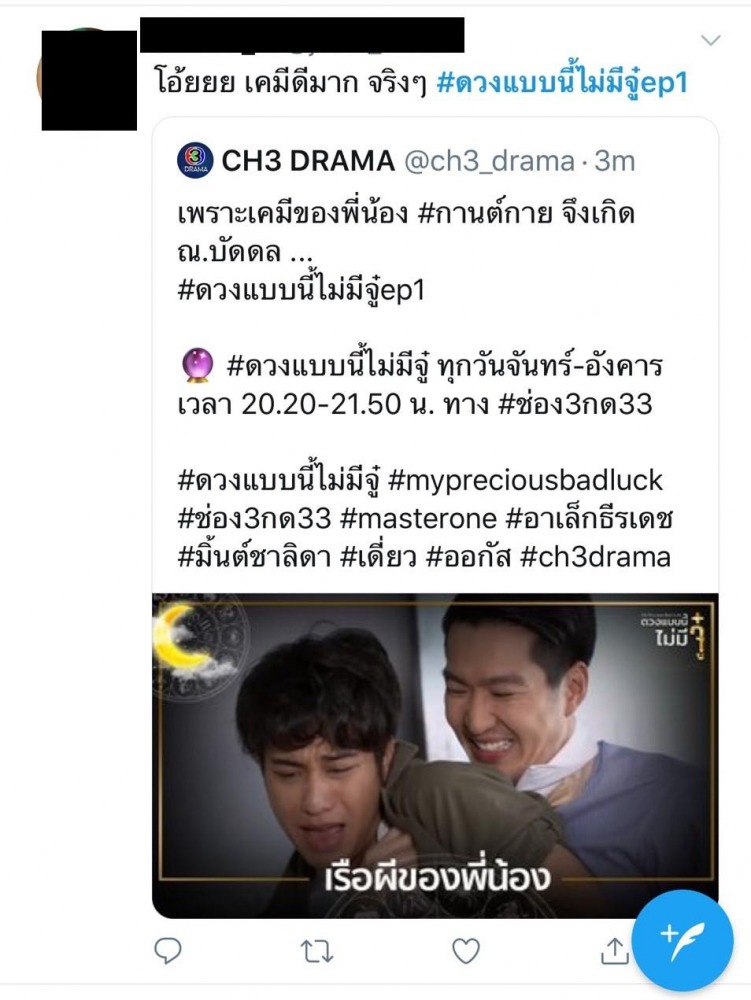
Task: Open the #อาเล็กธีรเดช hashtag
Action: pos(589,518)
